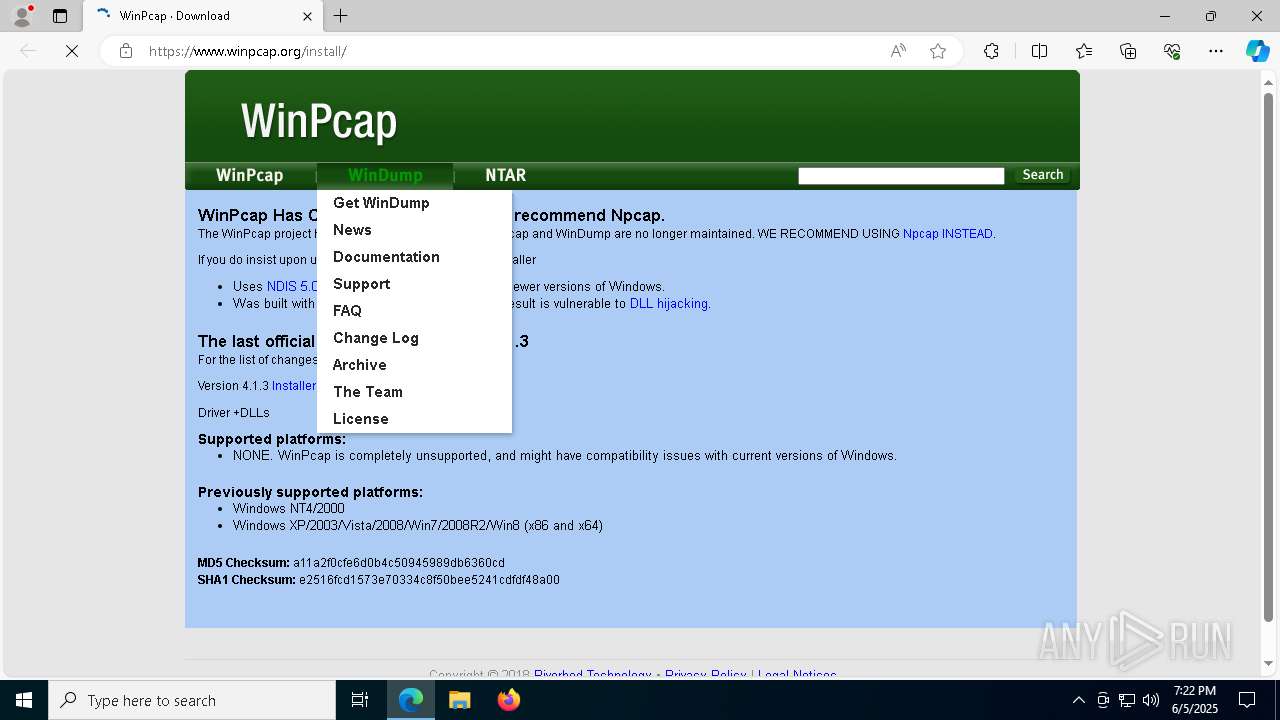This screenshot has width=1280, height=720.
Task: Open the Edge profile icon
Action: point(22,16)
